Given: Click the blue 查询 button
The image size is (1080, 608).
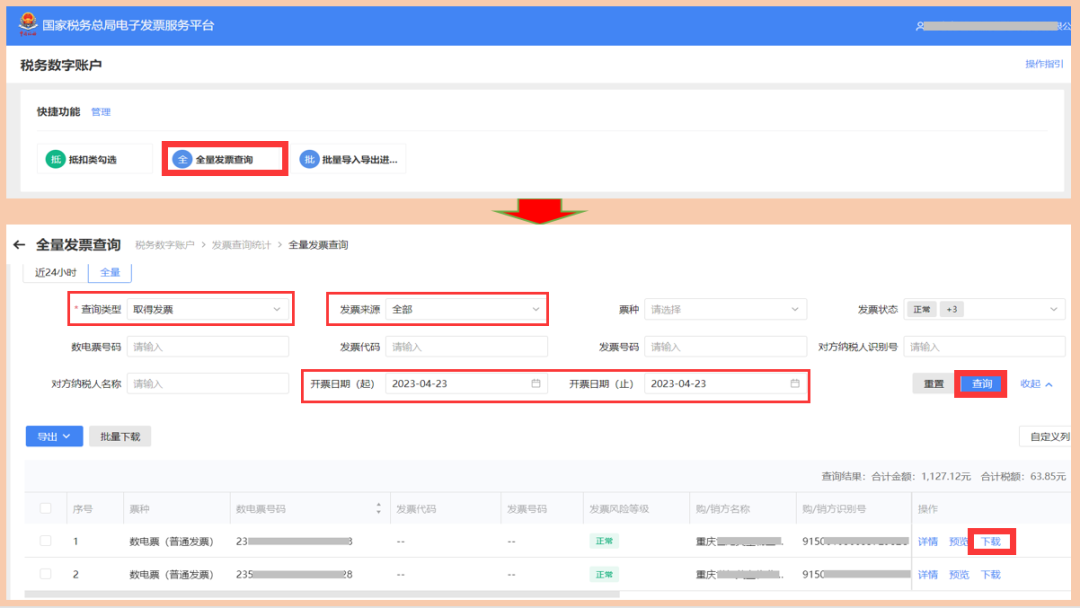Looking at the screenshot, I should coord(981,384).
